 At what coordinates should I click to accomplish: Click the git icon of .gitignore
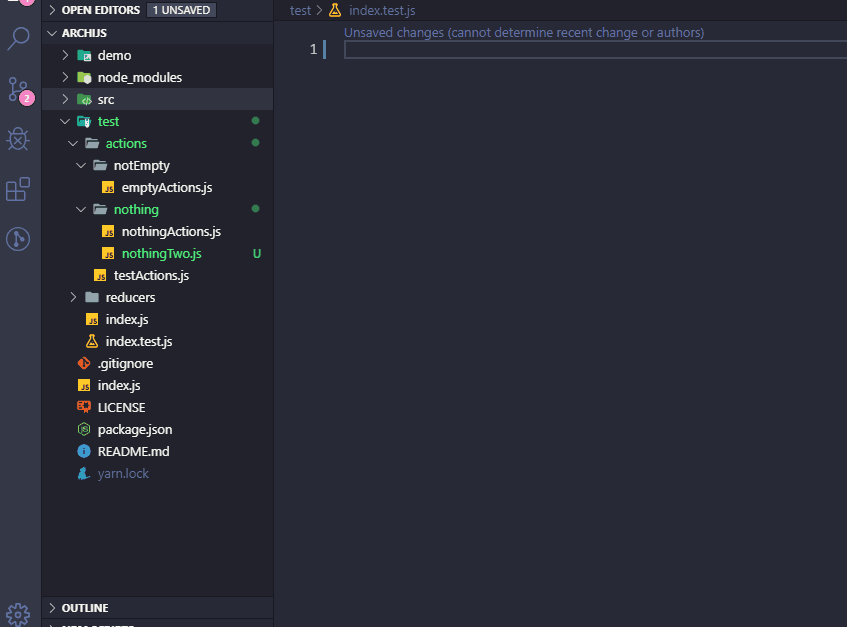click(x=84, y=363)
